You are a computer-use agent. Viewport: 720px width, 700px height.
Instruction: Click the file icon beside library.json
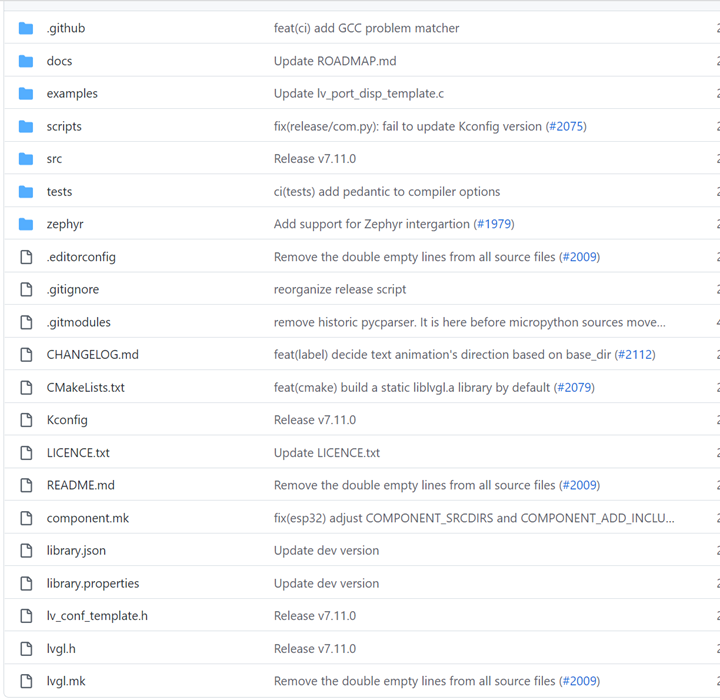click(26, 550)
